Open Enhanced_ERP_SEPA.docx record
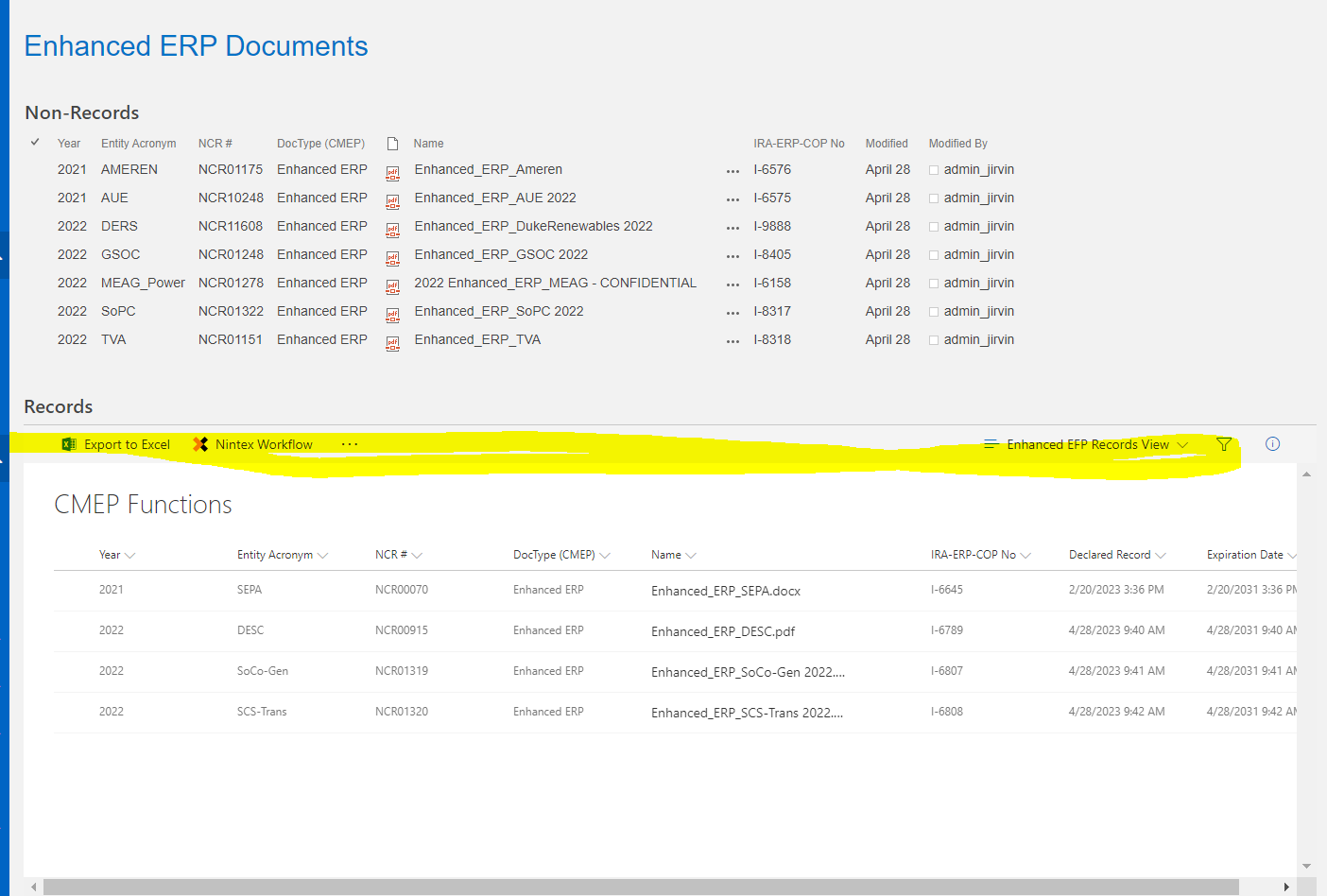1327x896 pixels. pos(726,591)
